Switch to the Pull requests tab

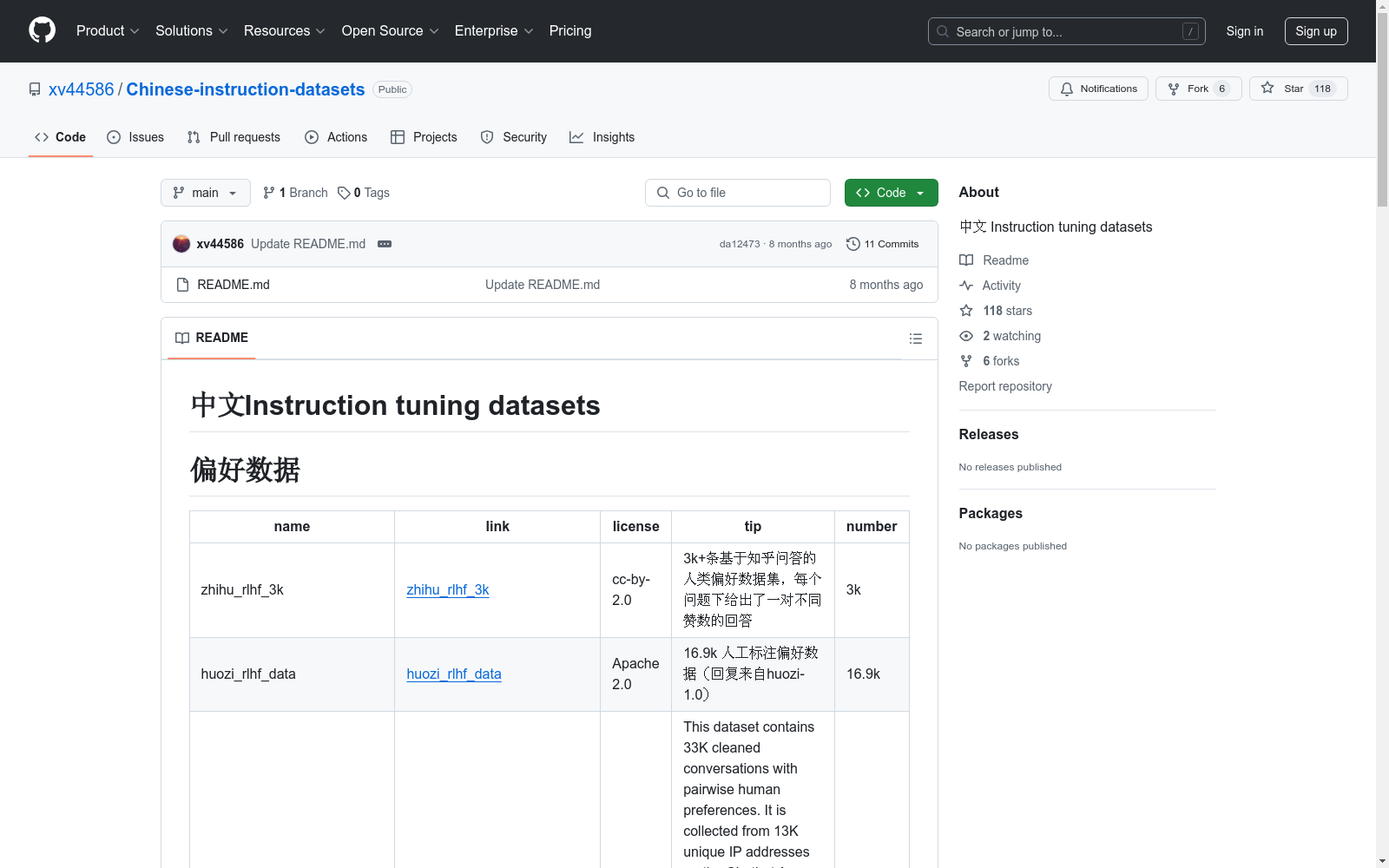(234, 137)
